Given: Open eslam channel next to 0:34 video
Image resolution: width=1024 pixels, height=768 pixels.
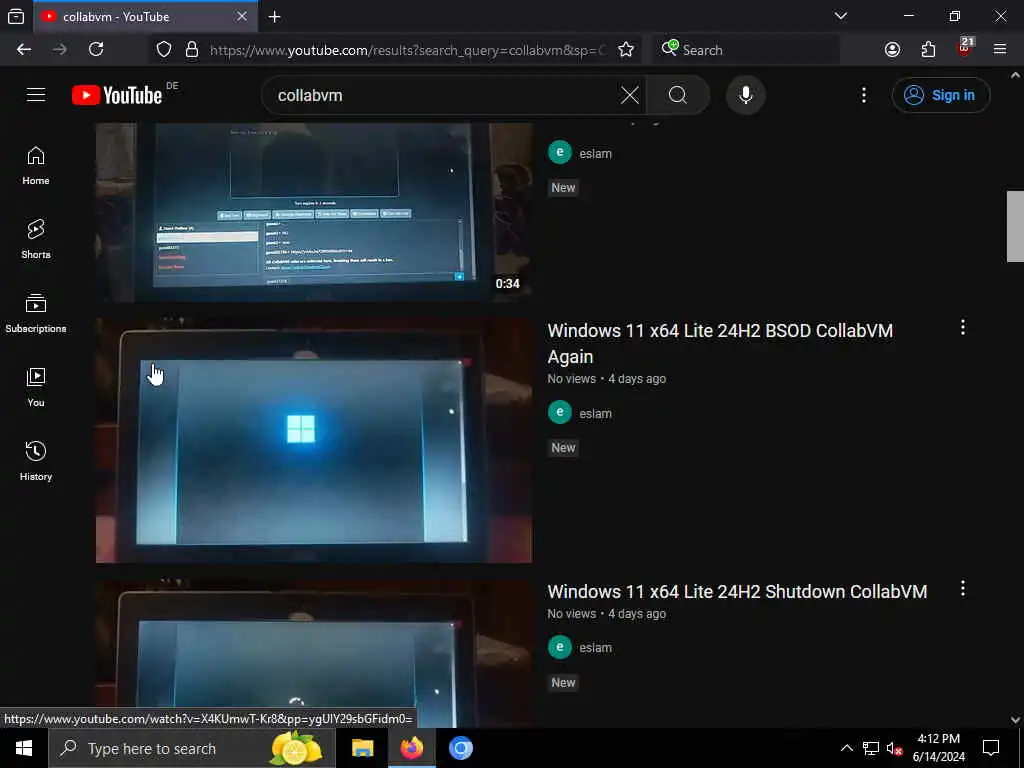Looking at the screenshot, I should pyautogui.click(x=595, y=154).
